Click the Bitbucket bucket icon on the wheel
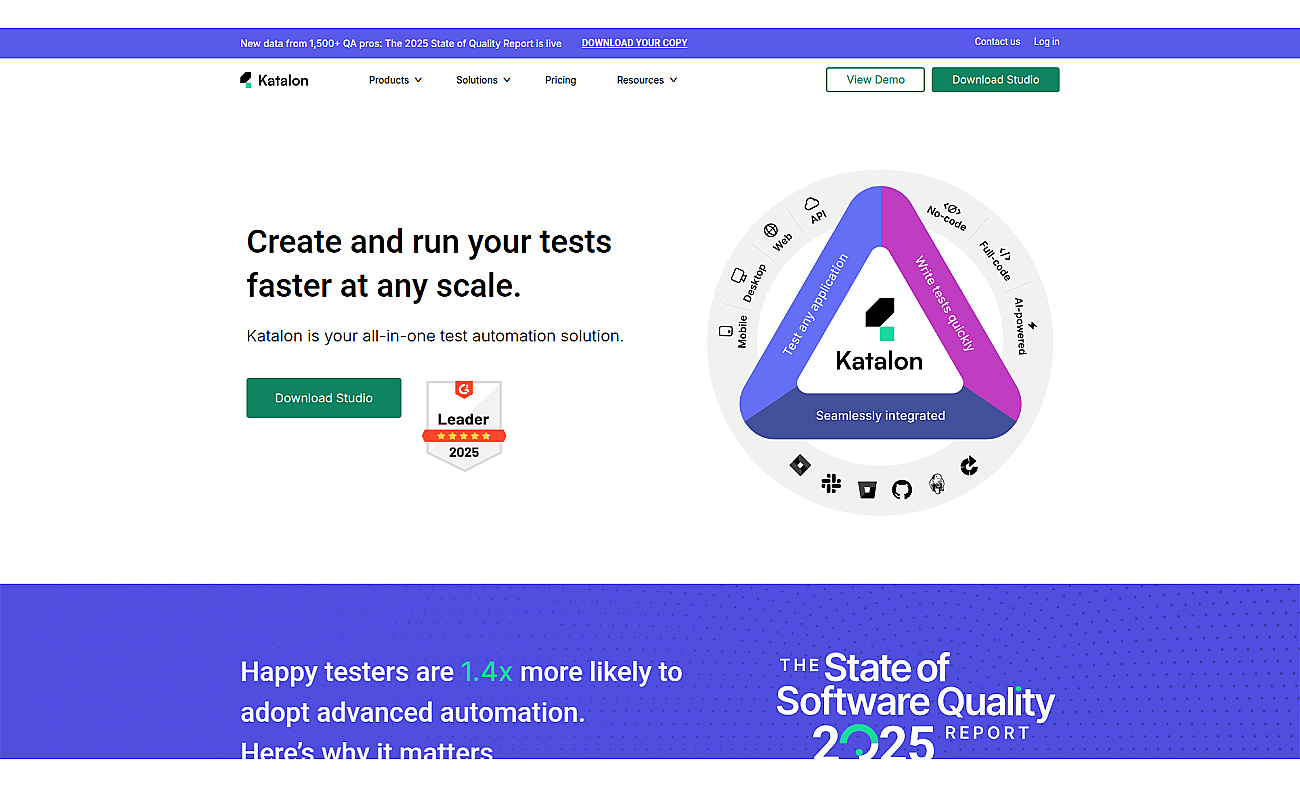1300x788 pixels. 866,489
